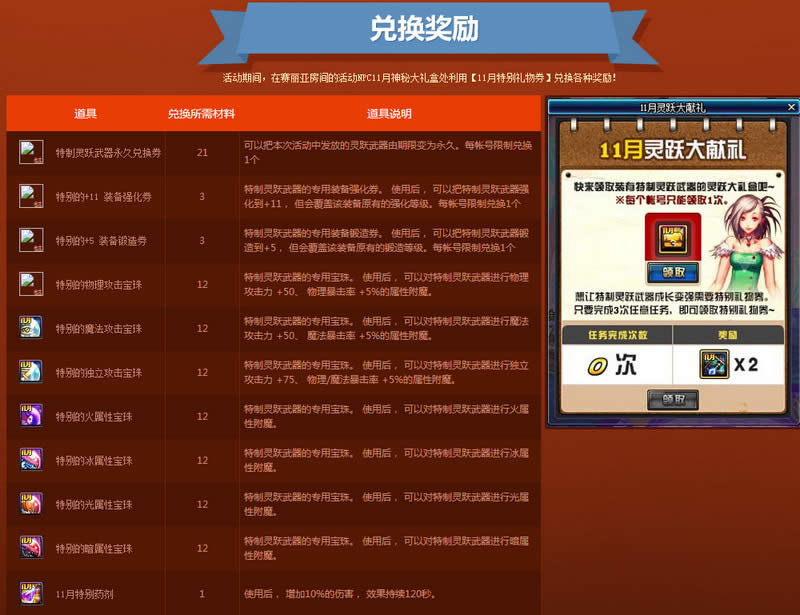Click the broken image for +11 装备强化券
The width and height of the screenshot is (800, 615).
[x=31, y=195]
